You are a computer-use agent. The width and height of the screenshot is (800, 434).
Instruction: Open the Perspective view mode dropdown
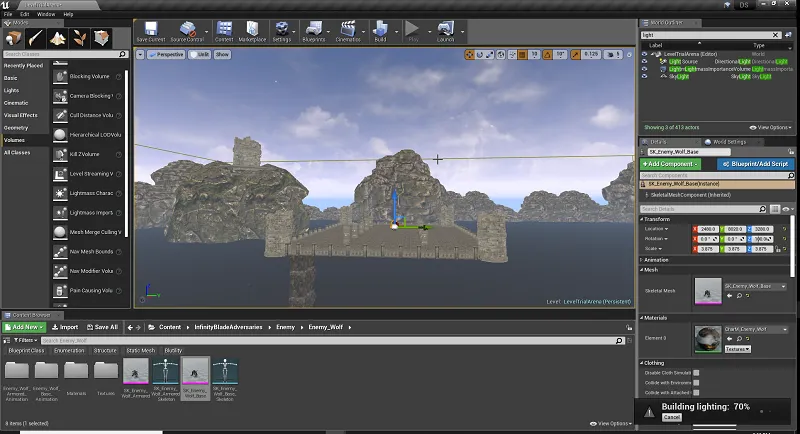166,55
